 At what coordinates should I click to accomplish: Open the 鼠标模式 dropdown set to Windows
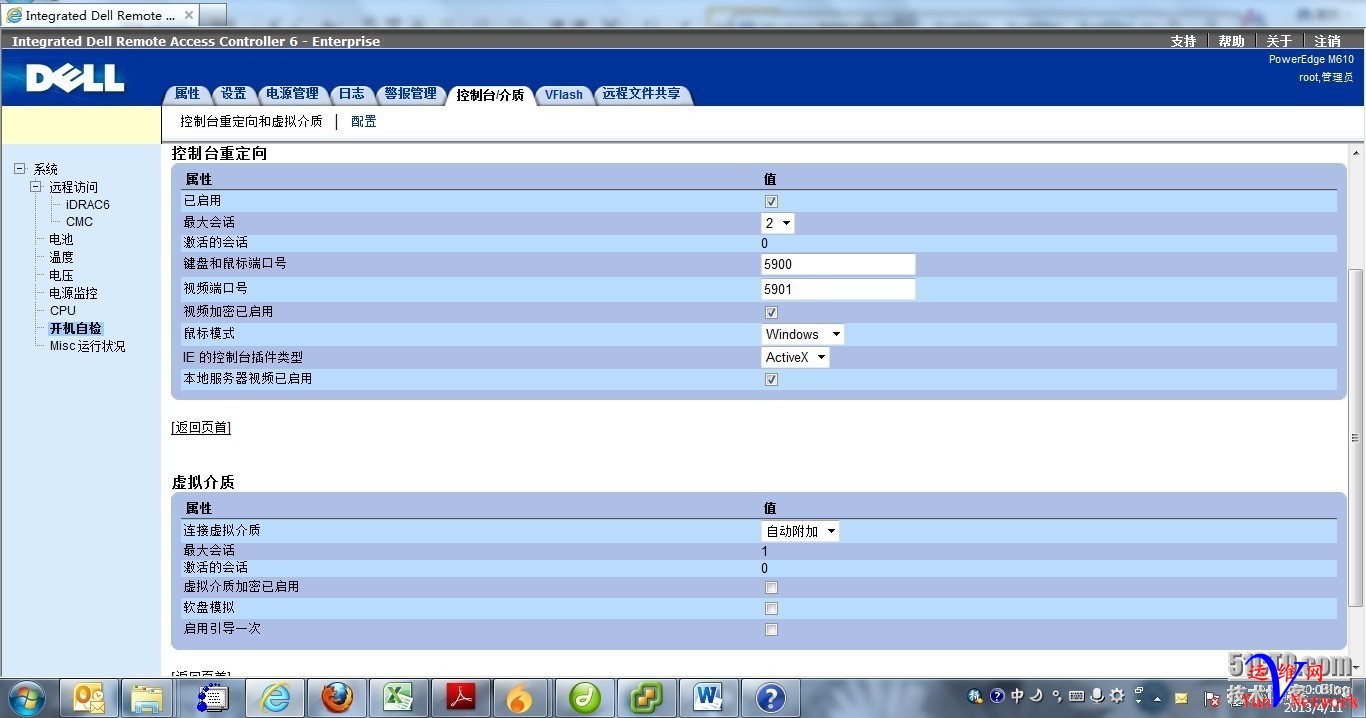(803, 334)
